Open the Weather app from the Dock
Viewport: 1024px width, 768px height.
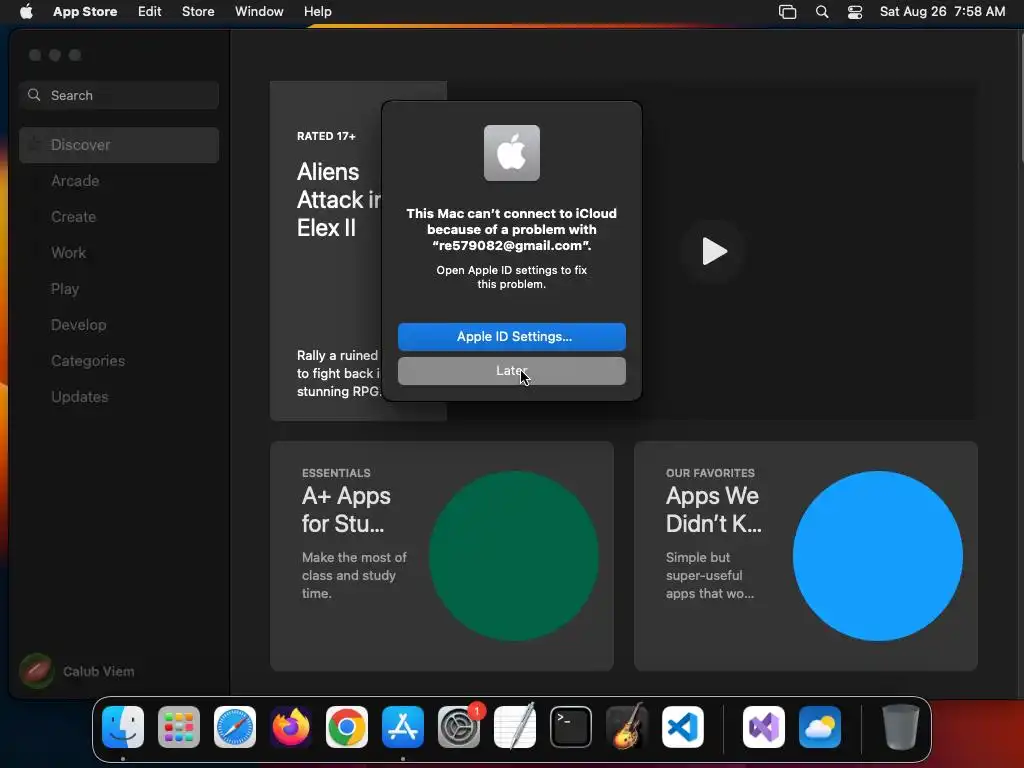[x=820, y=727]
